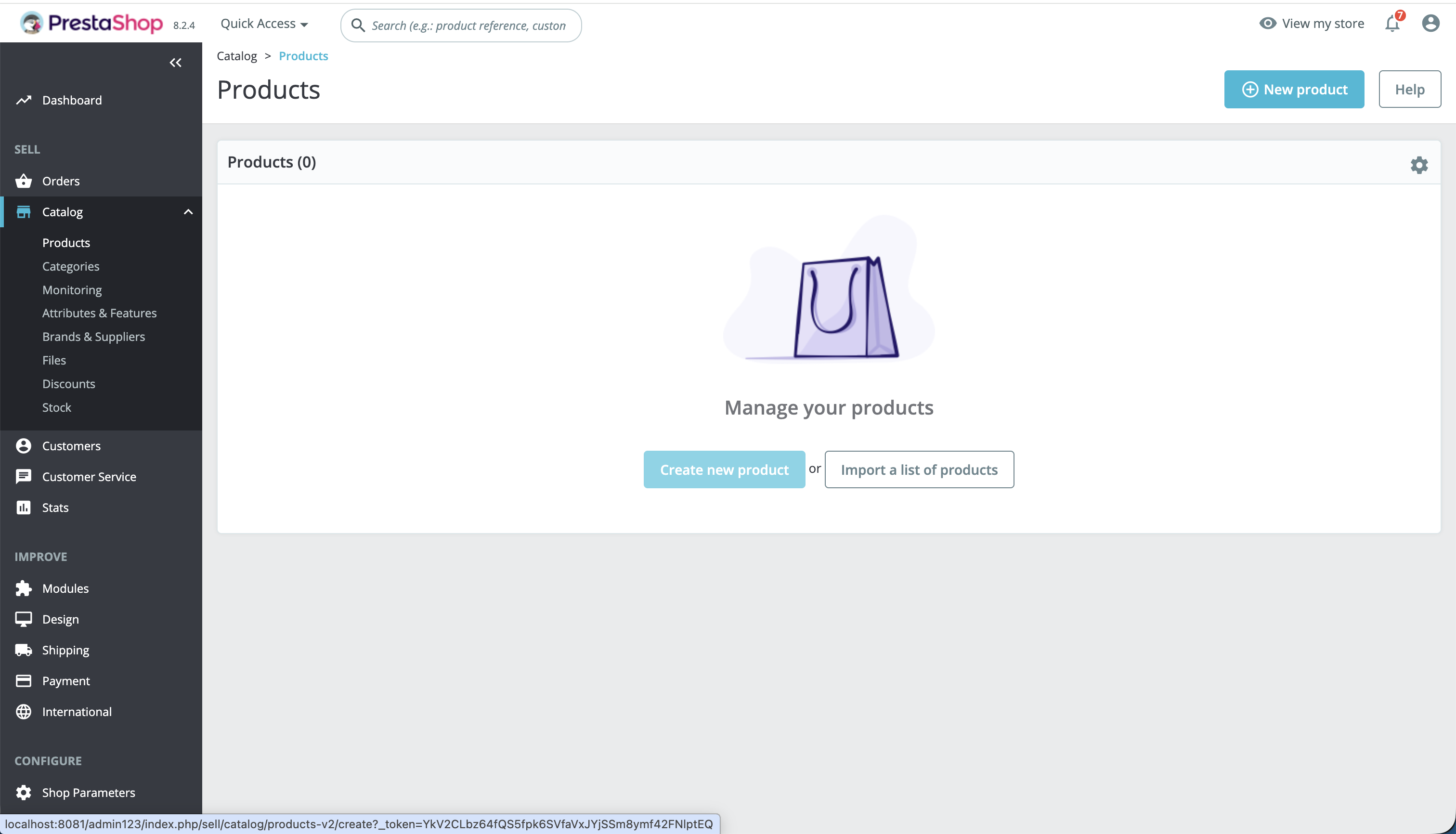Image resolution: width=1456 pixels, height=834 pixels.
Task: Click the PrestaShop logo
Action: click(90, 23)
